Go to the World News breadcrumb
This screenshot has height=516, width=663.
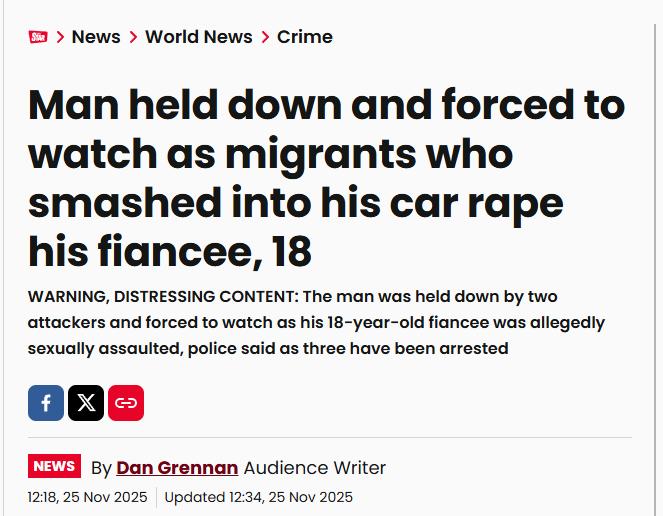click(x=198, y=37)
